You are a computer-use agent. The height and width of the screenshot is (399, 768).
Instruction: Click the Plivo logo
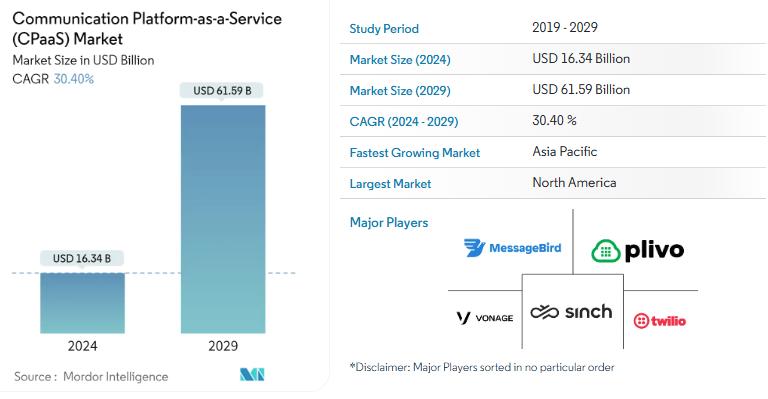click(637, 251)
